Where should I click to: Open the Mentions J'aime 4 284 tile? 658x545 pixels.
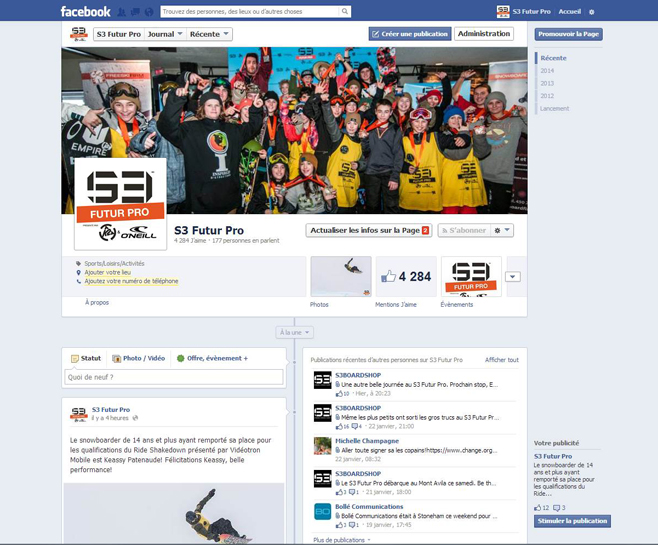coord(406,276)
